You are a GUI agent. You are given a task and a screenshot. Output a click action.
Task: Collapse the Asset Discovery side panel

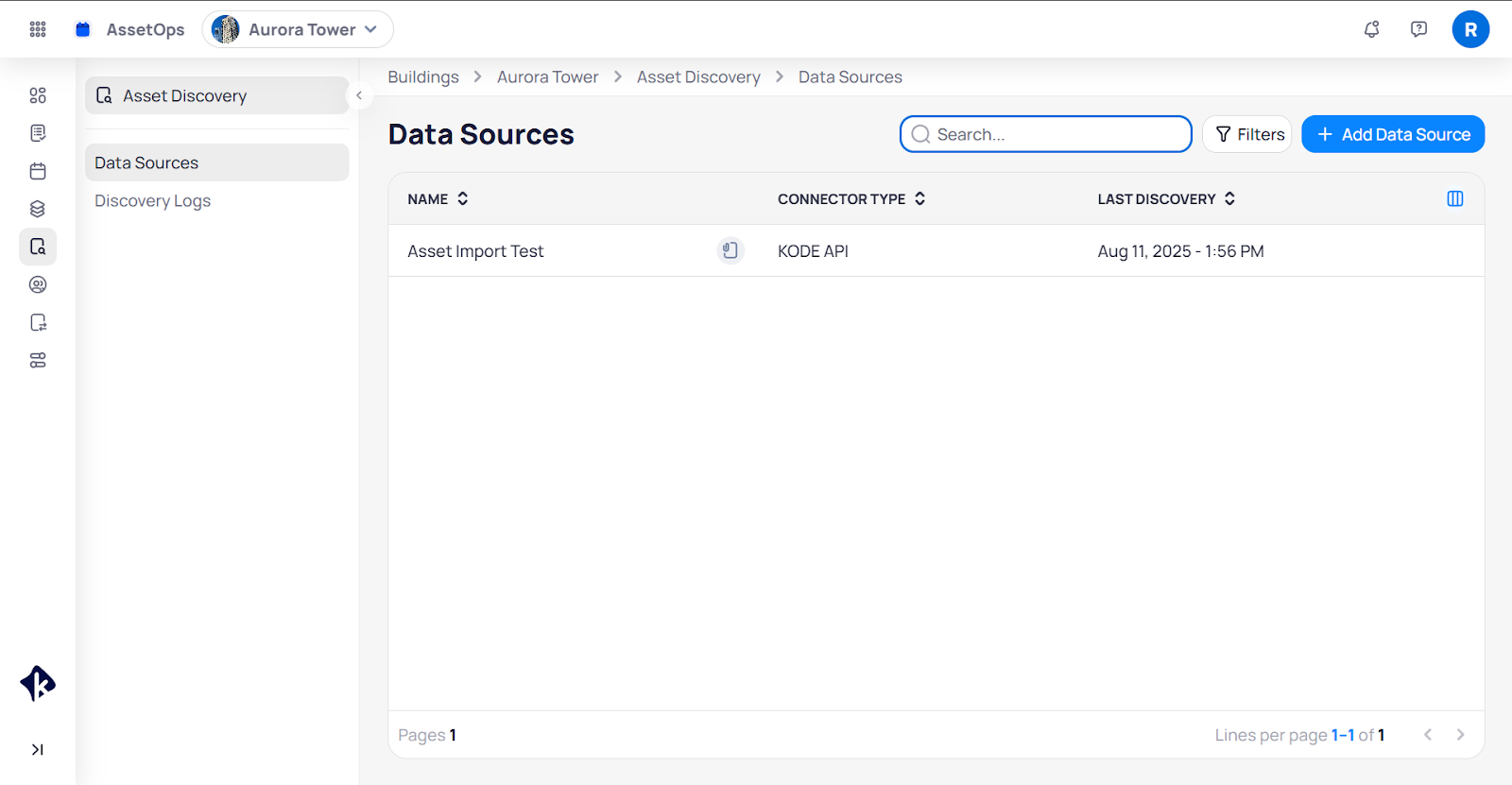pos(359,95)
